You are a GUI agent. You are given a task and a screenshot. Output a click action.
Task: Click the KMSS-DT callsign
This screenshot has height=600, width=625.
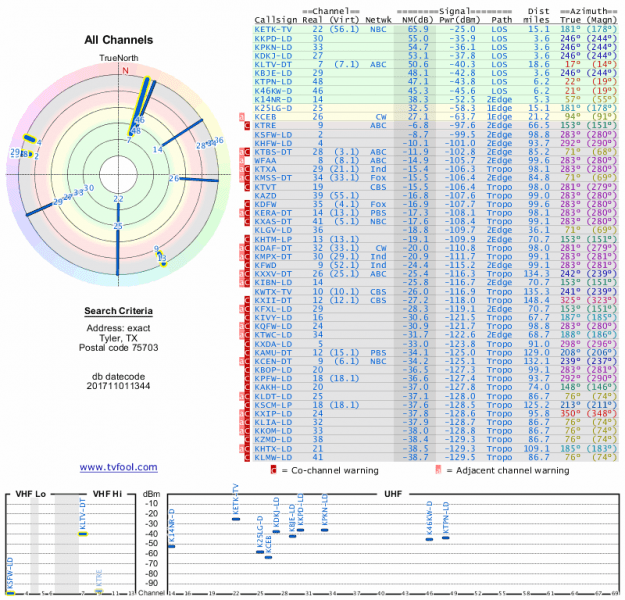273,178
